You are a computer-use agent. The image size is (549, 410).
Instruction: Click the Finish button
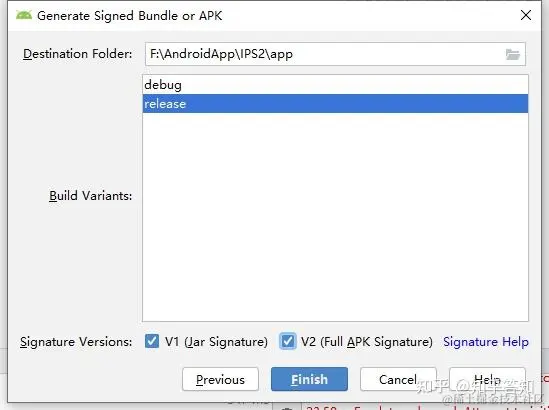pyautogui.click(x=309, y=379)
